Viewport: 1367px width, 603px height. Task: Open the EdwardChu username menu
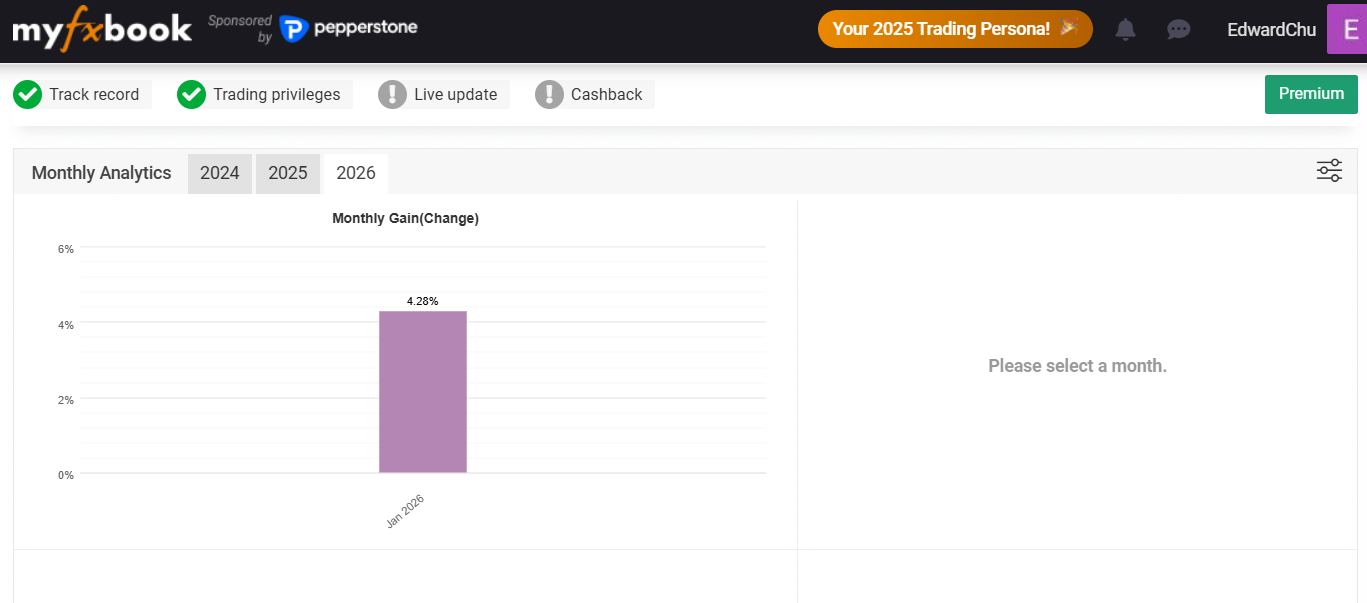pyautogui.click(x=1271, y=30)
